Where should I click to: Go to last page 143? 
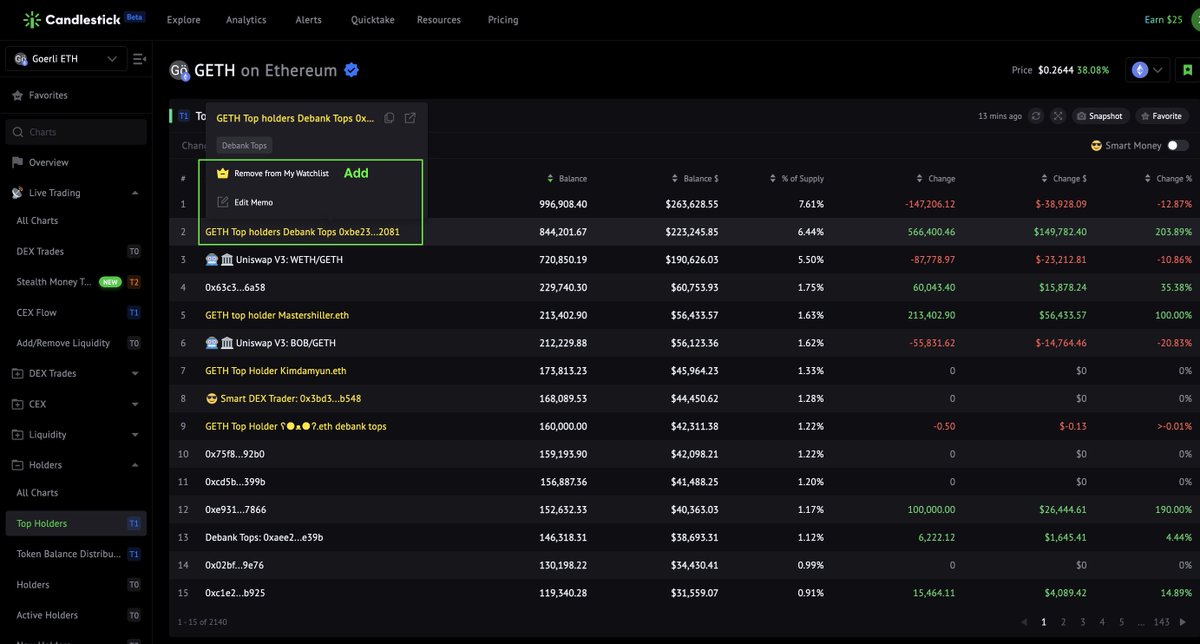(1161, 622)
